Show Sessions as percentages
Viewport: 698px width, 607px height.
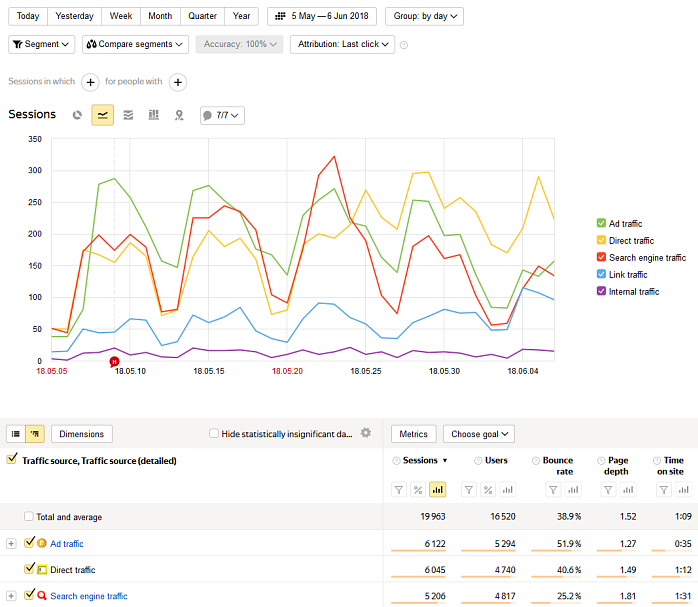418,490
